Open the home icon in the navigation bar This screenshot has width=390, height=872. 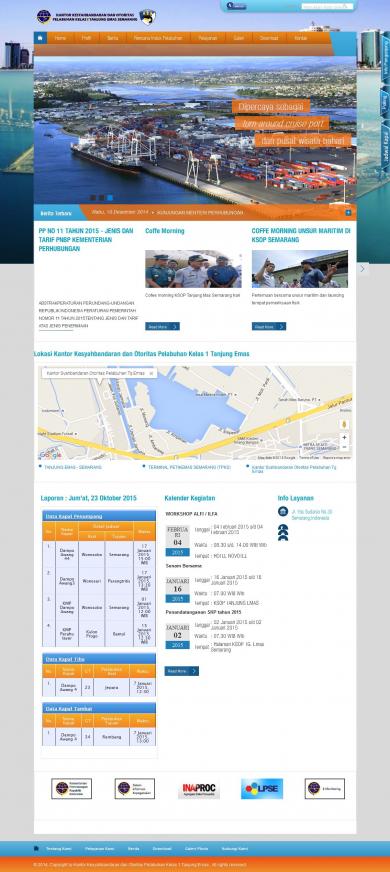pos(40,38)
